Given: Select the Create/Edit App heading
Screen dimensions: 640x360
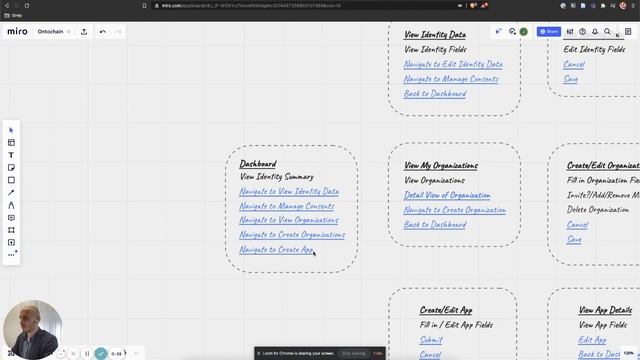Looking at the screenshot, I should click(x=446, y=310).
